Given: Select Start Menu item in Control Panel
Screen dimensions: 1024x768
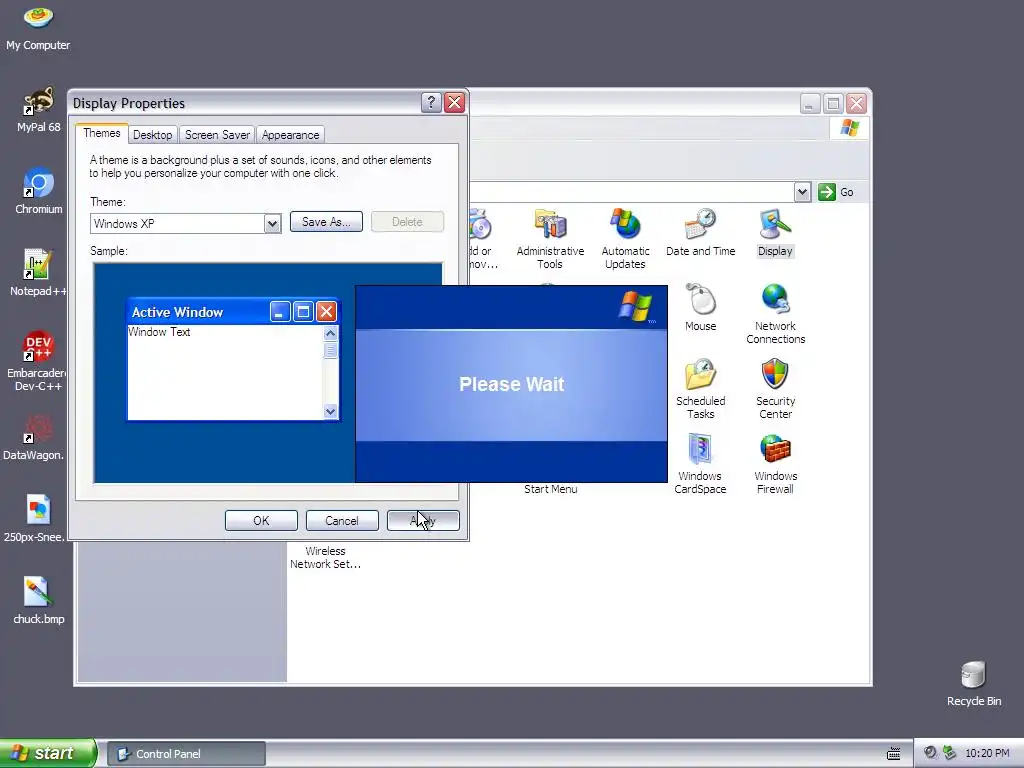Looking at the screenshot, I should pyautogui.click(x=551, y=489).
